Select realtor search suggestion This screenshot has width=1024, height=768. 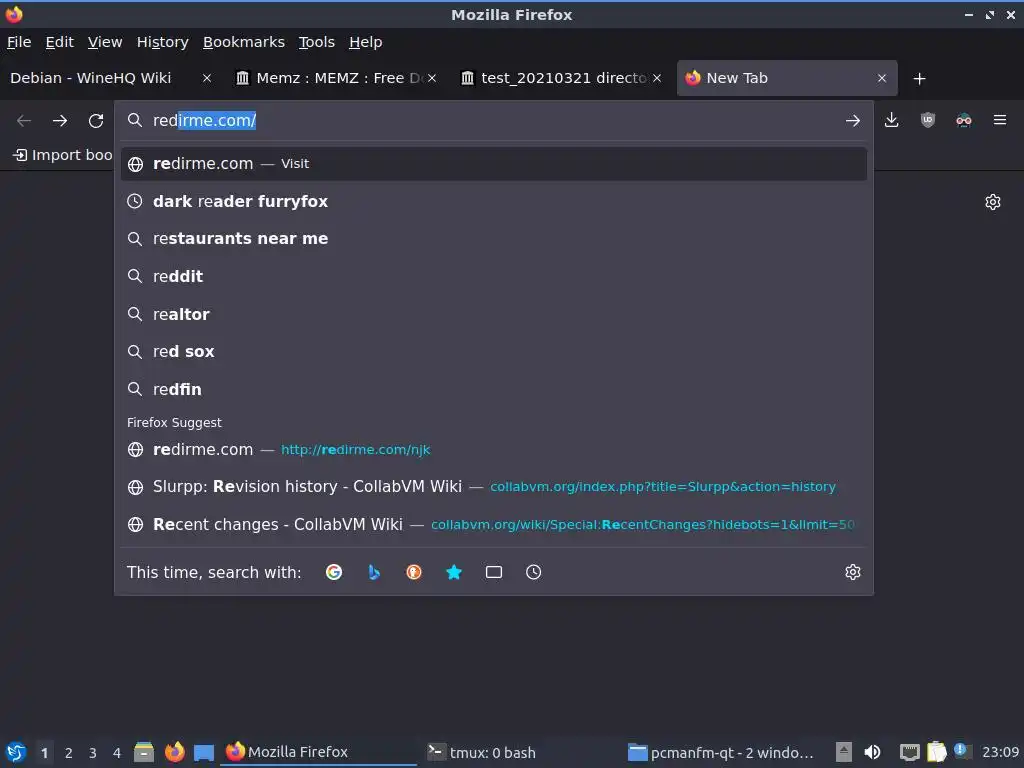(494, 314)
